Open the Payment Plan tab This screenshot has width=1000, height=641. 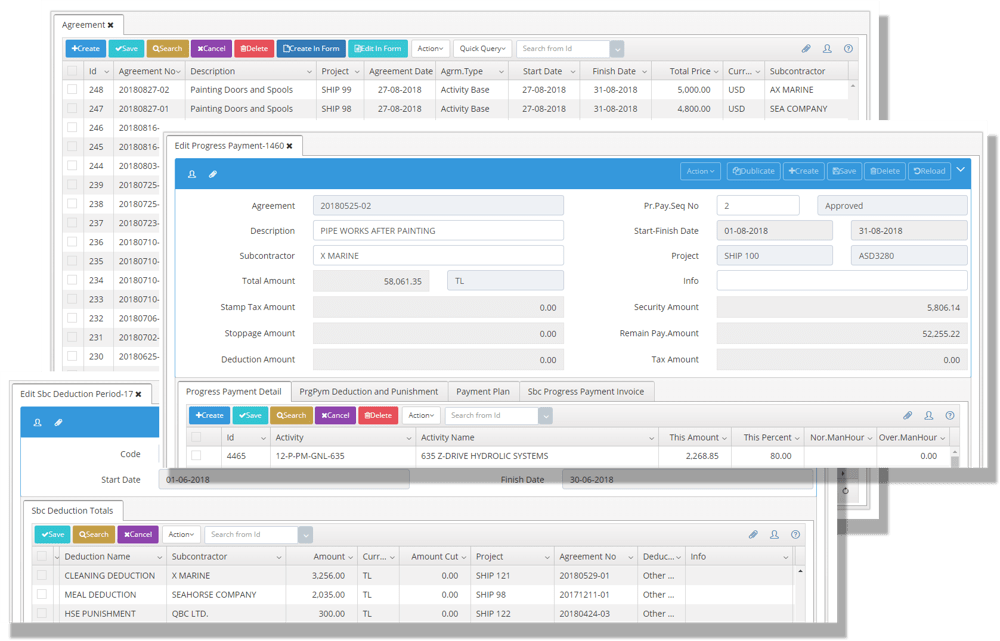point(483,391)
